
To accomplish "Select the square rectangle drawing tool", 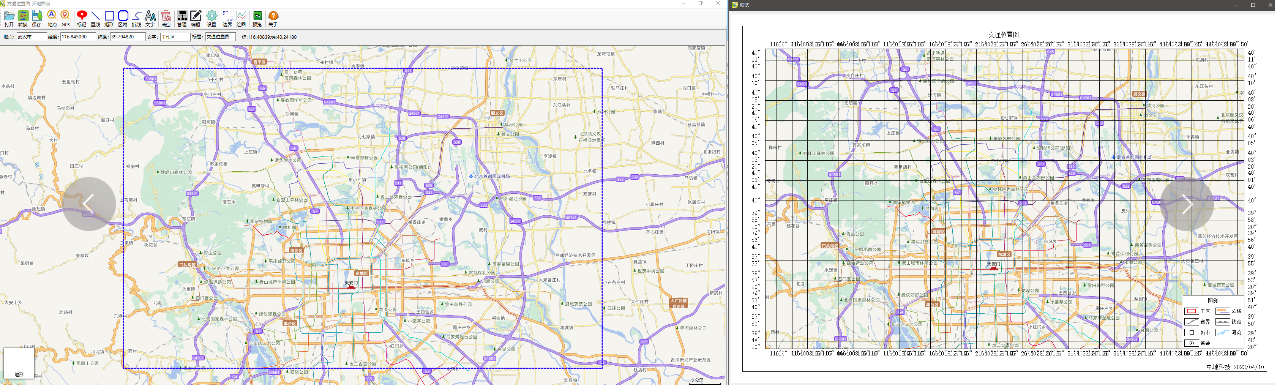I will (x=109, y=16).
